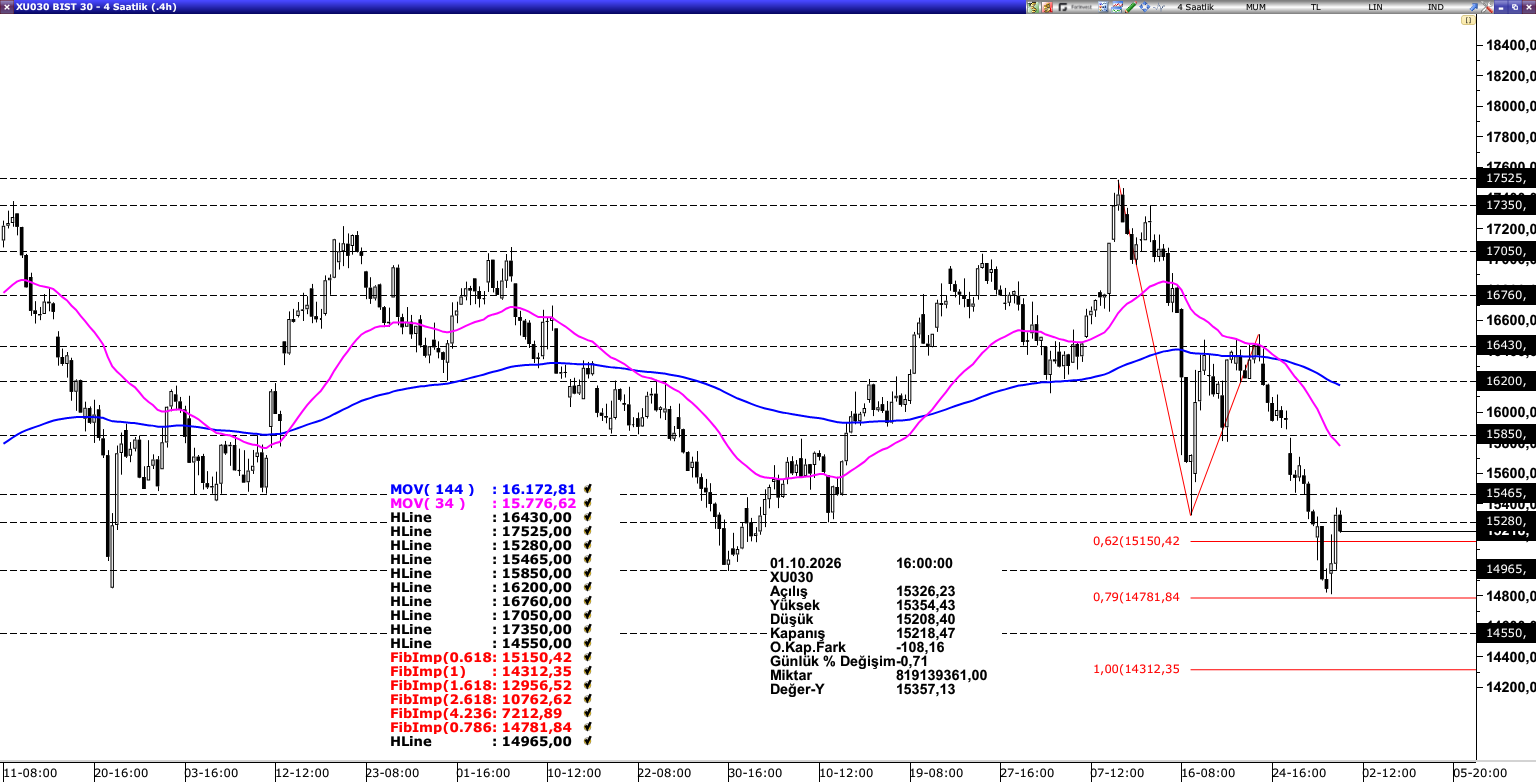The height and width of the screenshot is (782, 1536).
Task: Click the blue four-arrow move icon
Action: click(1144, 7)
